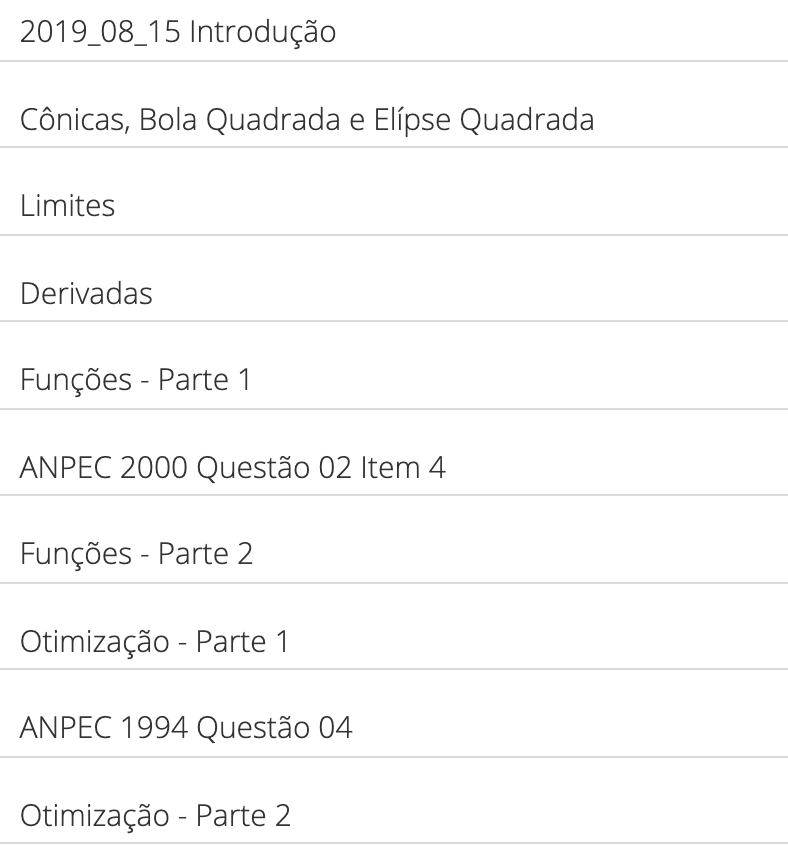Open the 2019_08_15 Introdução entry
This screenshot has height=866, width=788.
(x=394, y=31)
